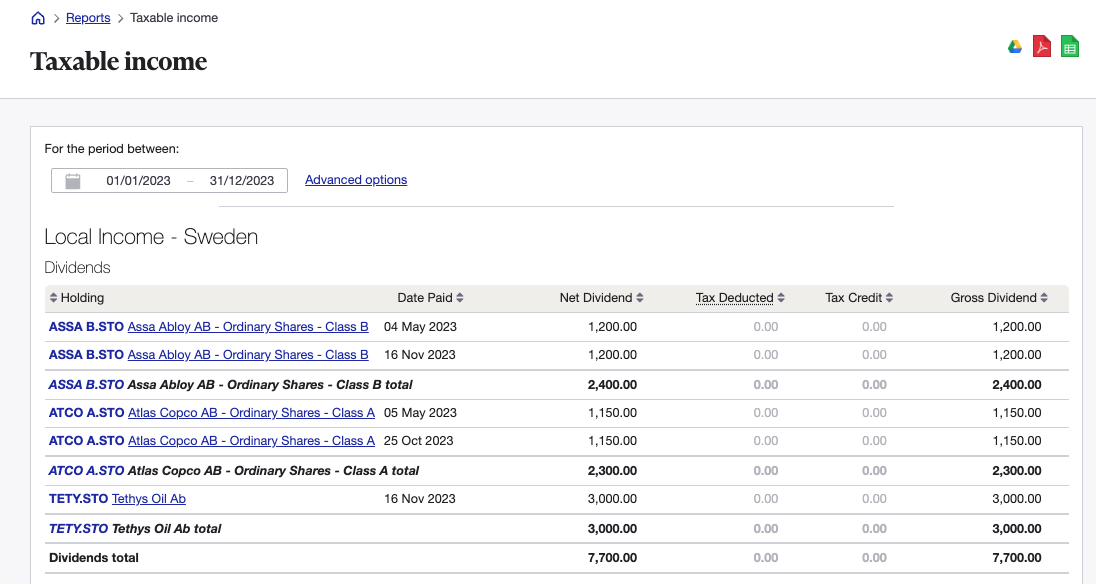This screenshot has height=584, width=1096.
Task: Open Atlas Copco link in 25 Oct 2023 row
Action: 252,441
